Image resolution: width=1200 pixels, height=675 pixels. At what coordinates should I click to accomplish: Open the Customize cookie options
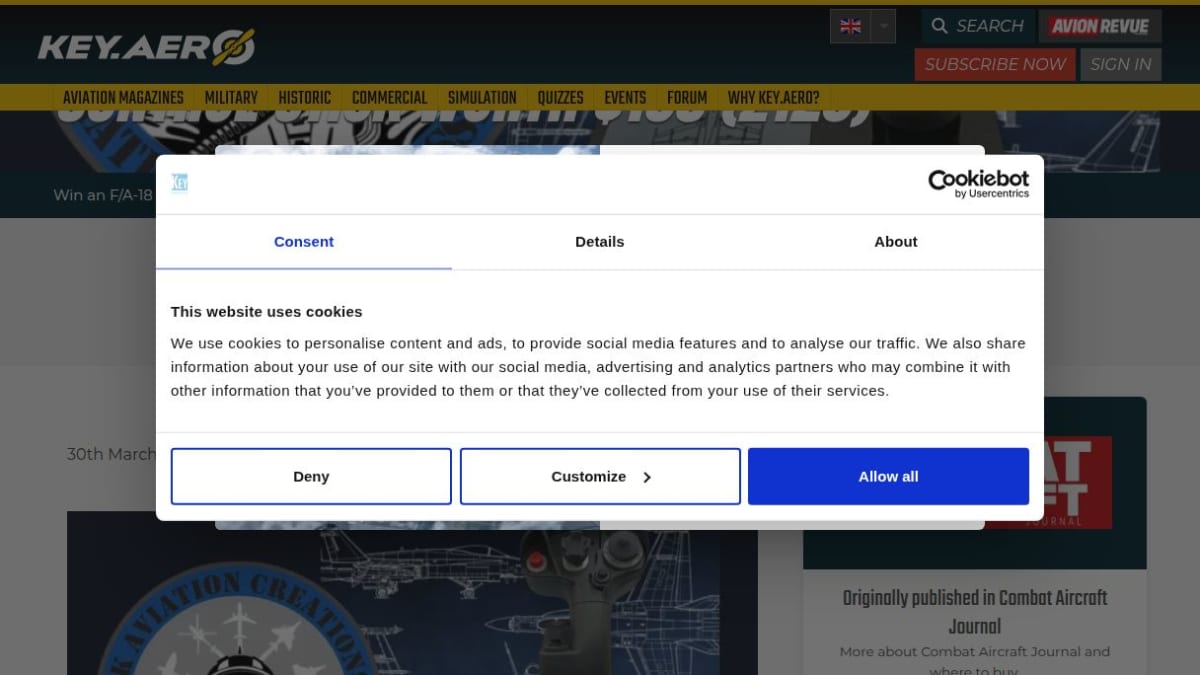pos(600,476)
